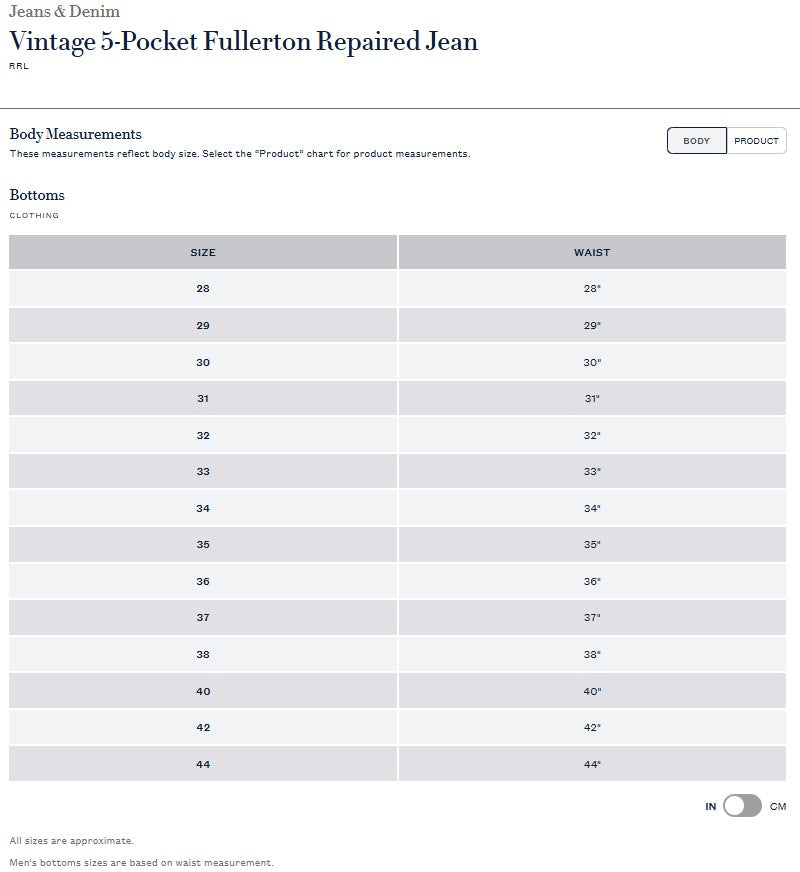This screenshot has width=800, height=872.
Task: Click the CM unit label
Action: 778,806
